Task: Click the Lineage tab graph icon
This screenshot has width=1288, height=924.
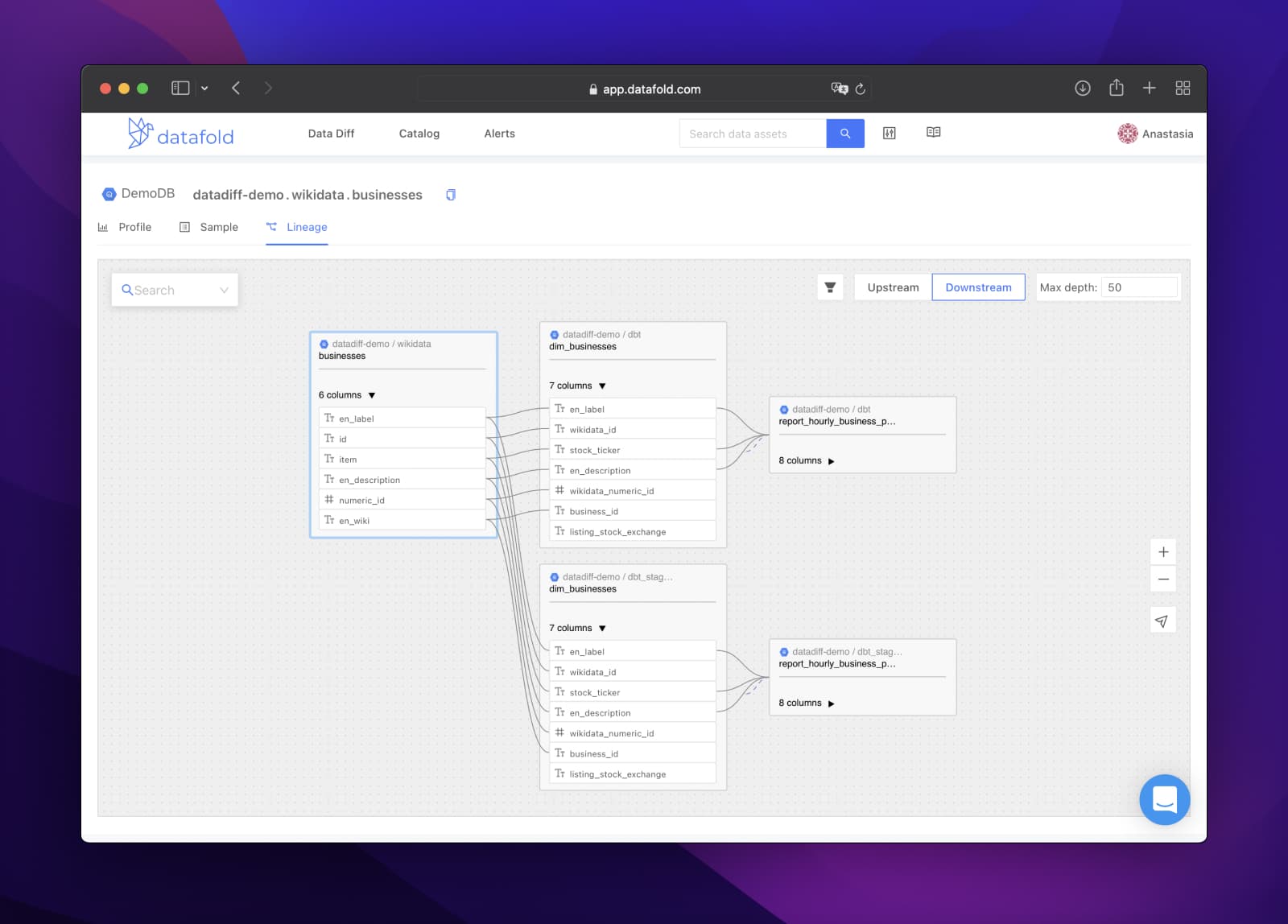Action: 271,227
